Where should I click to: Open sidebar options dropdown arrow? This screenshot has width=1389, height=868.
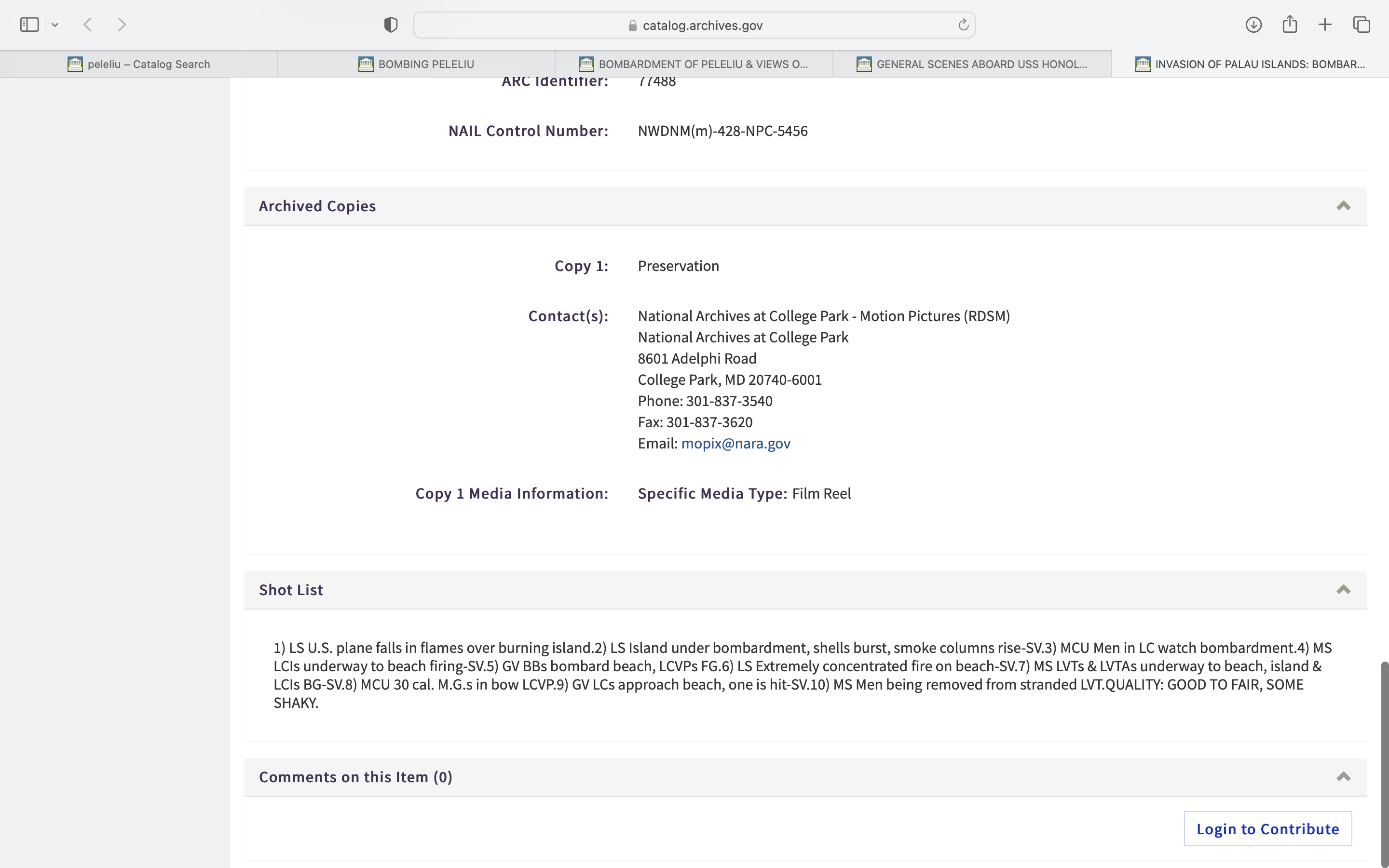(x=55, y=25)
